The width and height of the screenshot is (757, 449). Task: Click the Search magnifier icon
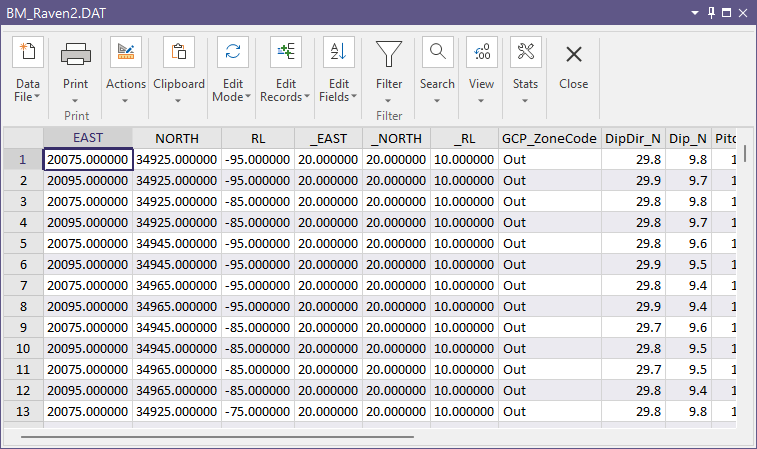click(x=437, y=53)
